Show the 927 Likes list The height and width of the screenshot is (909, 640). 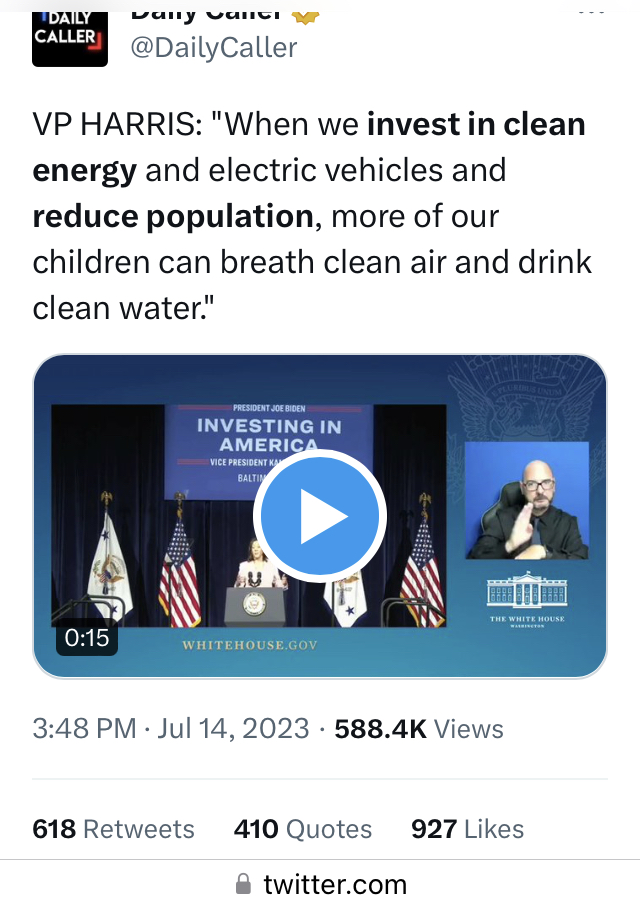pos(467,829)
